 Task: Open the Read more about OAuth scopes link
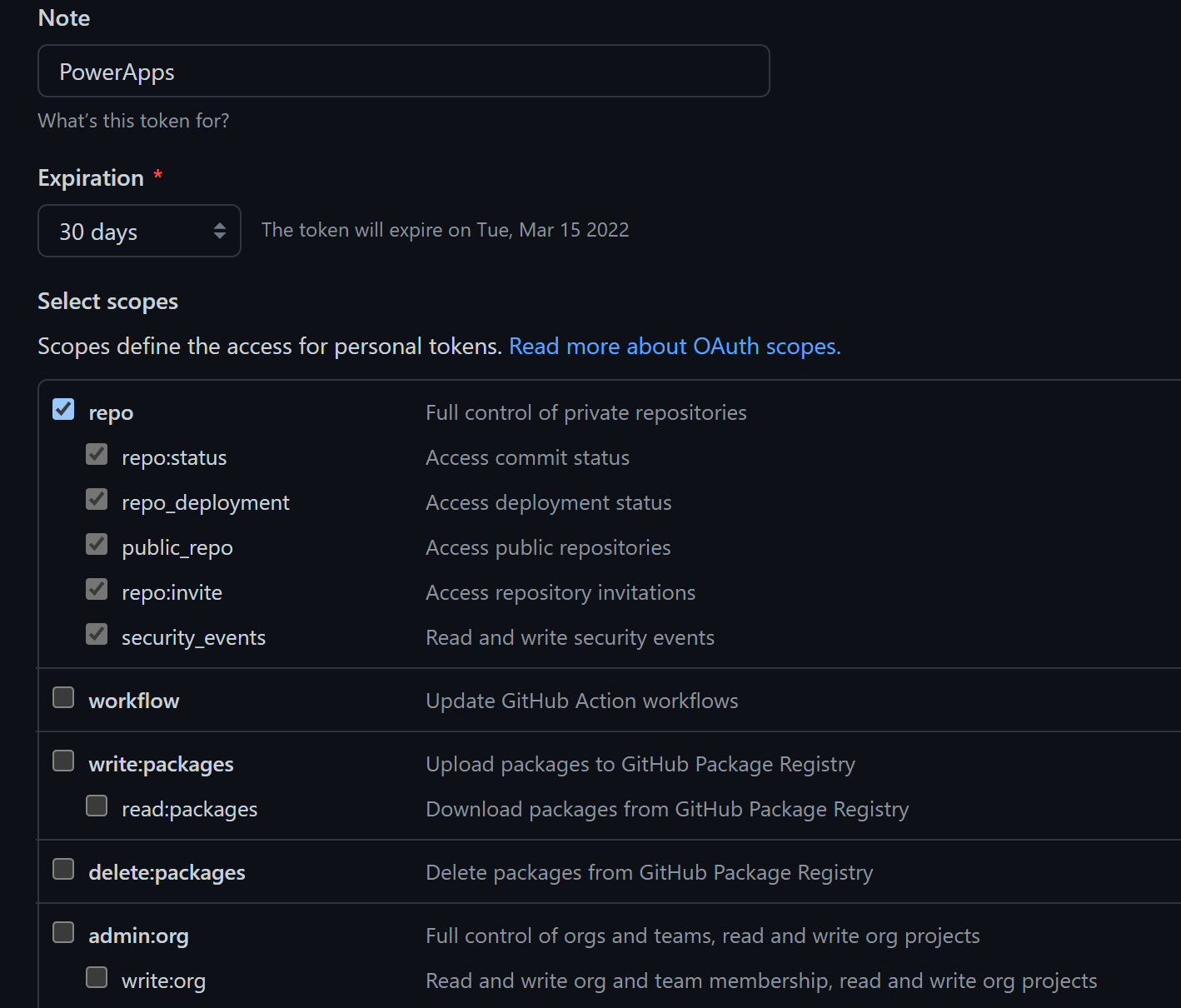click(675, 347)
